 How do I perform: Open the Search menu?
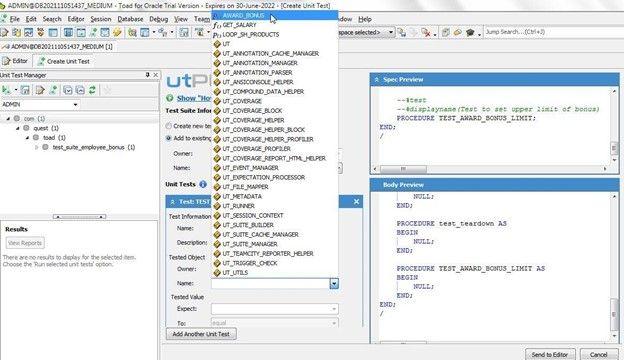tap(52, 19)
